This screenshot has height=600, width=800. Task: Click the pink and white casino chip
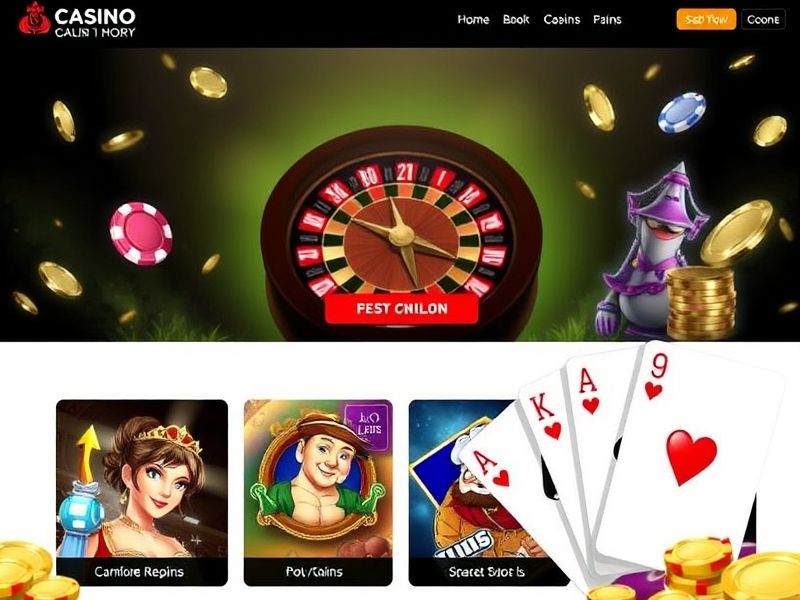(x=141, y=233)
